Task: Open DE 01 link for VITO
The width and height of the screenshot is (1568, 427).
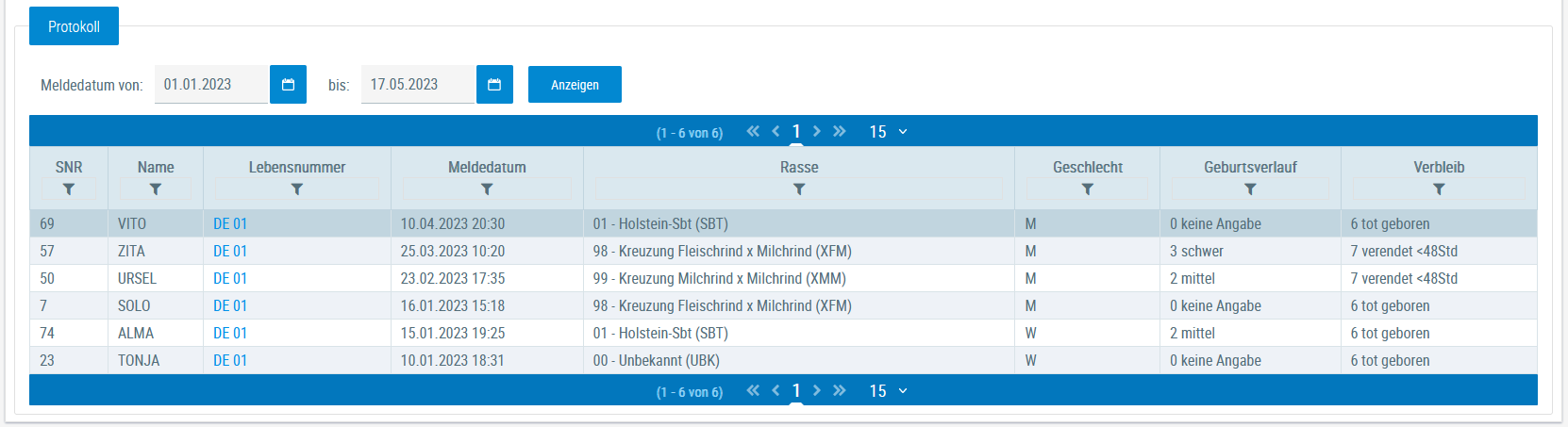Action: coord(230,223)
